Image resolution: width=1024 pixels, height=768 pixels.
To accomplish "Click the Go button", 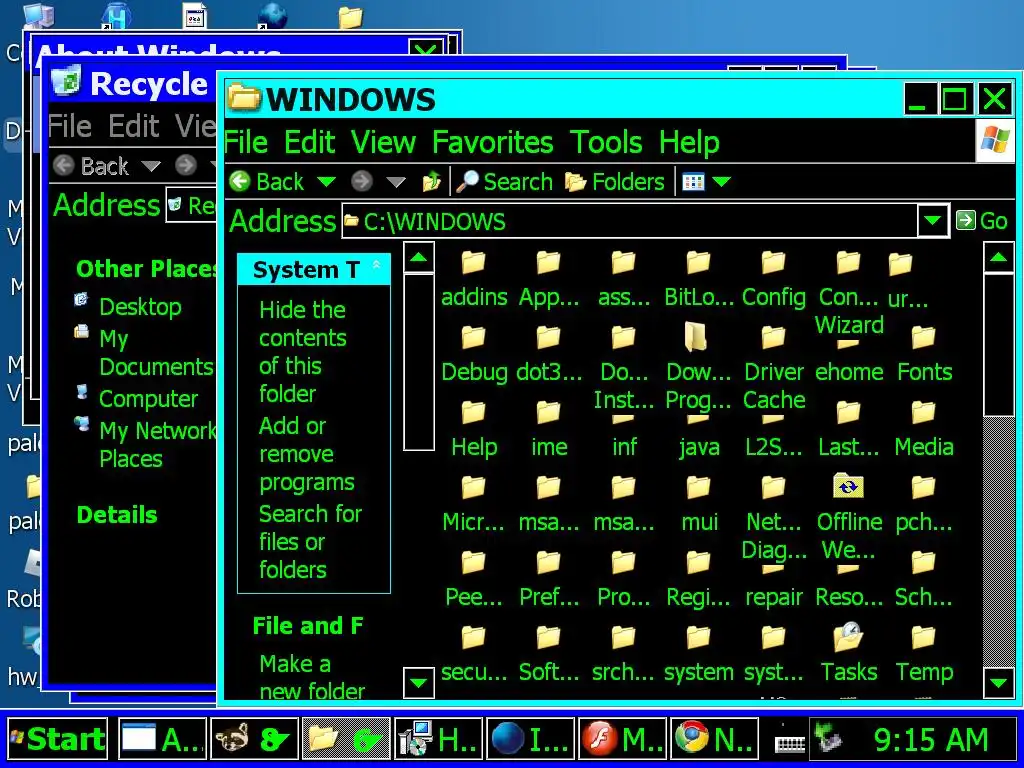I will pos(982,221).
